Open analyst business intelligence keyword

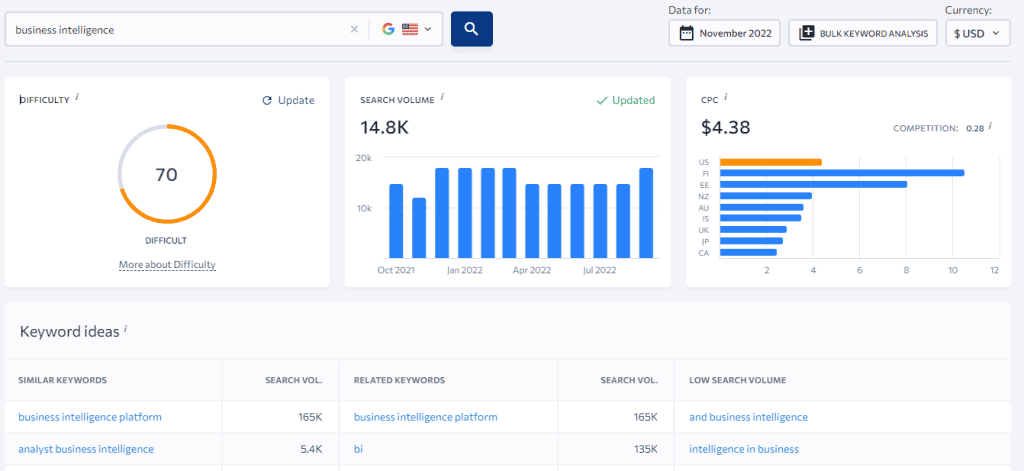pos(86,449)
